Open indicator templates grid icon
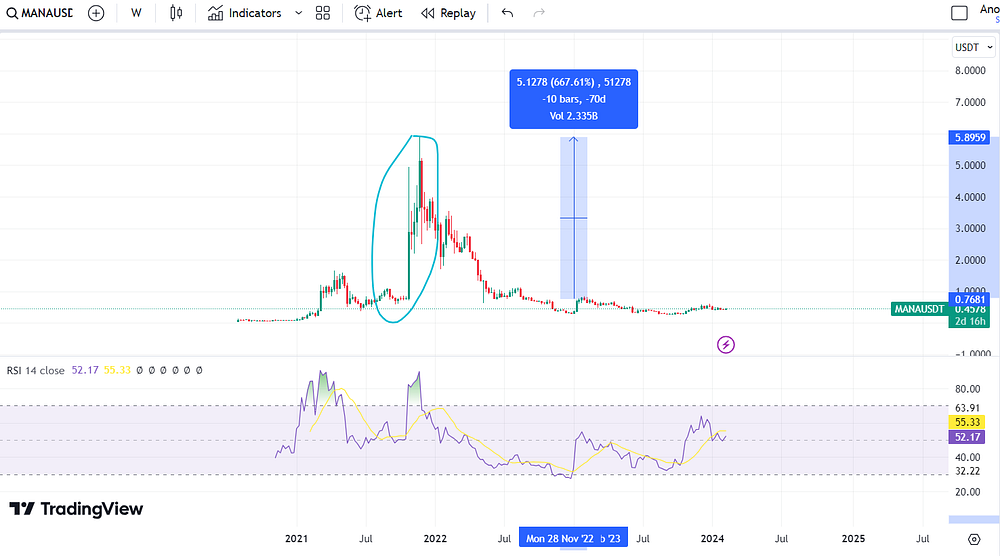Viewport: 1000px width, 556px height. [323, 13]
